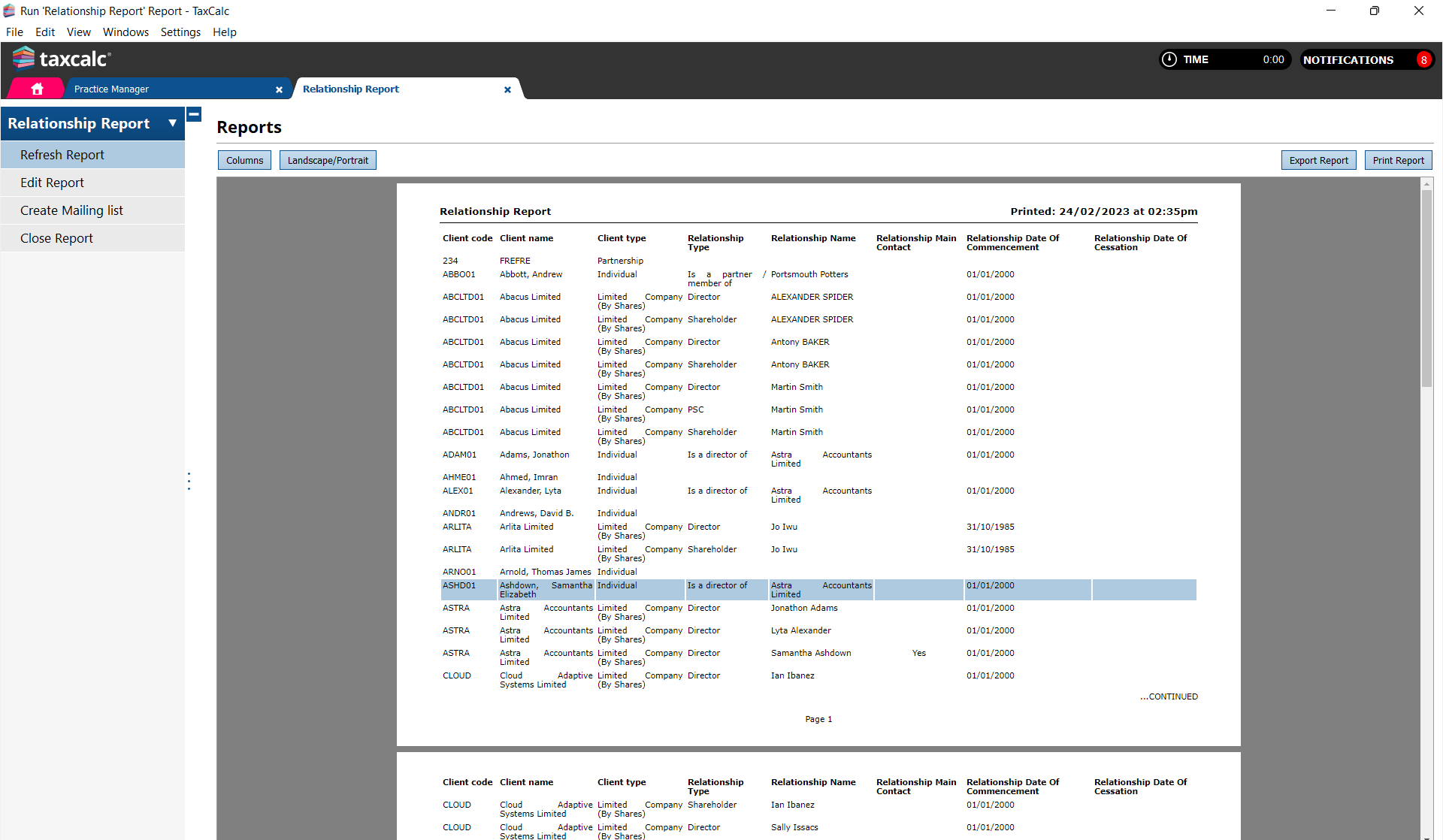1443x840 pixels.
Task: Open the Settings menu
Action: (180, 32)
